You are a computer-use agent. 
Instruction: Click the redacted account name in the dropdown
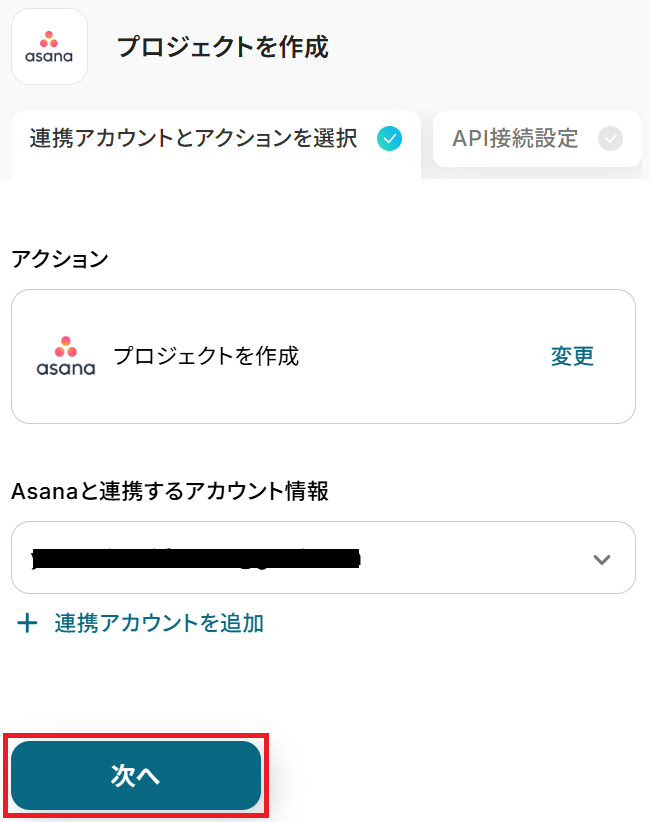195,558
